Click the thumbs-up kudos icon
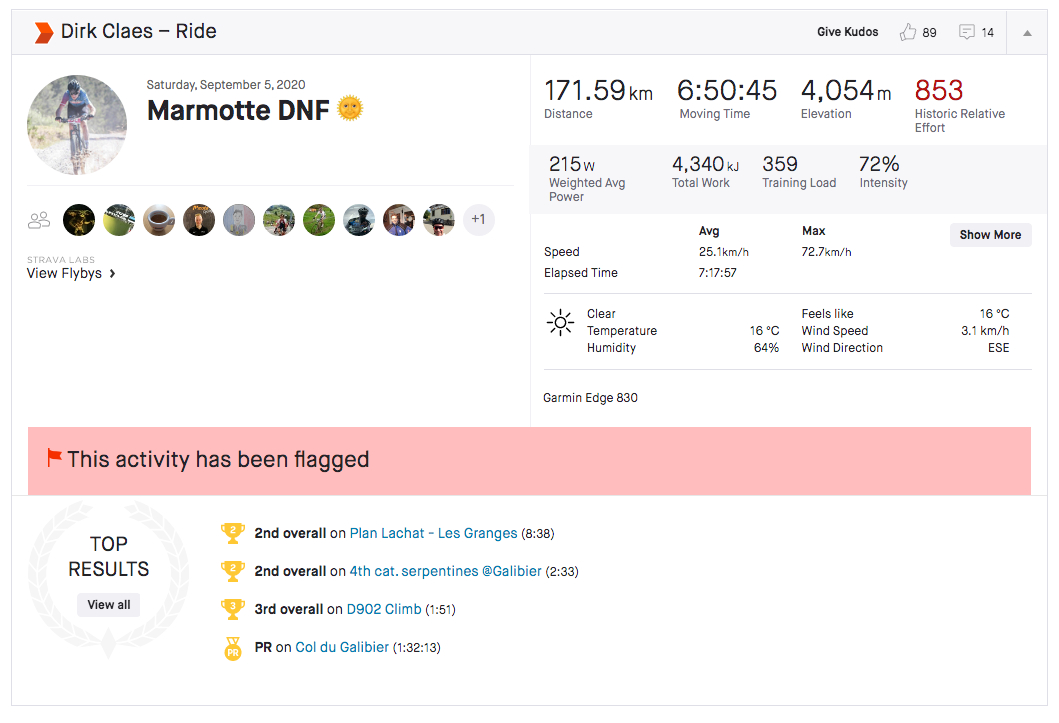Viewport: 1059px width, 723px height. tap(908, 32)
